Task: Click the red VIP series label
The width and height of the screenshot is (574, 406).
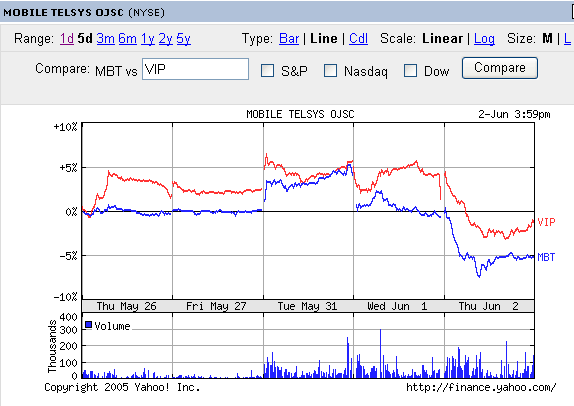Action: (x=546, y=222)
